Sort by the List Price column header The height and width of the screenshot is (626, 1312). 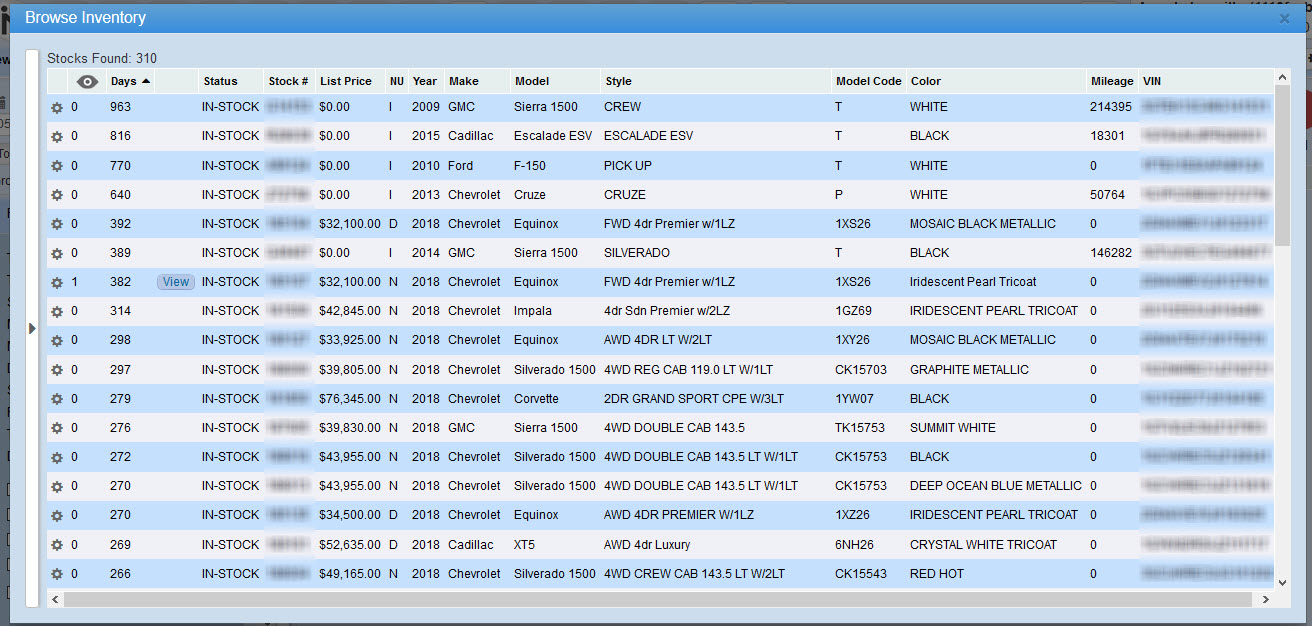pyautogui.click(x=345, y=81)
